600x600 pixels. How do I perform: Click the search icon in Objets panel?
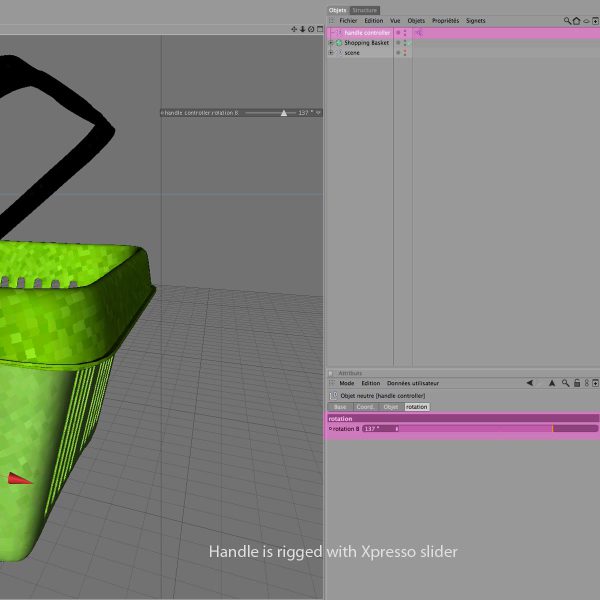click(x=567, y=20)
